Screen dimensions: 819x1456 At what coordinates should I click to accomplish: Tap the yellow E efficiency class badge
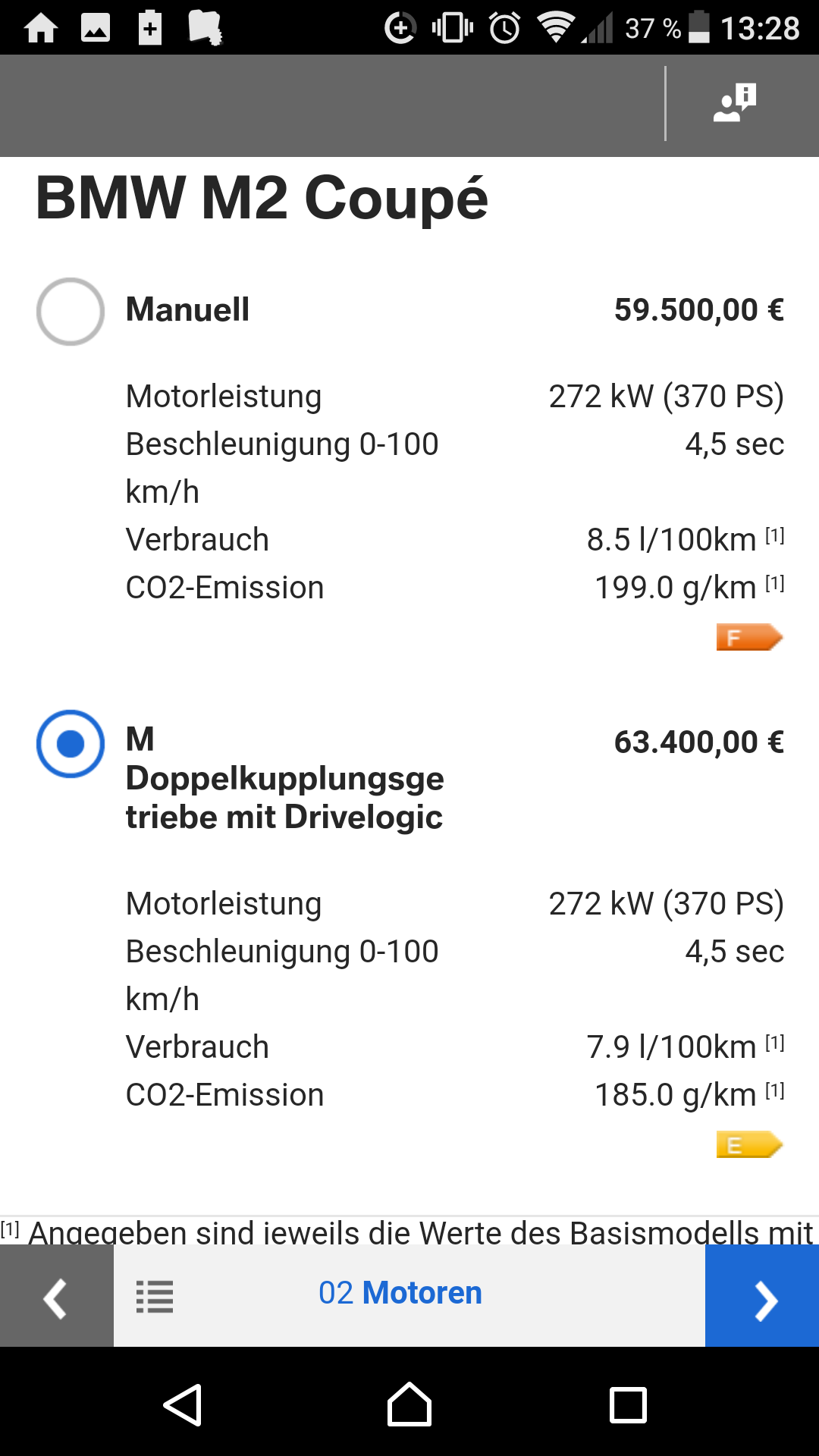748,1145
